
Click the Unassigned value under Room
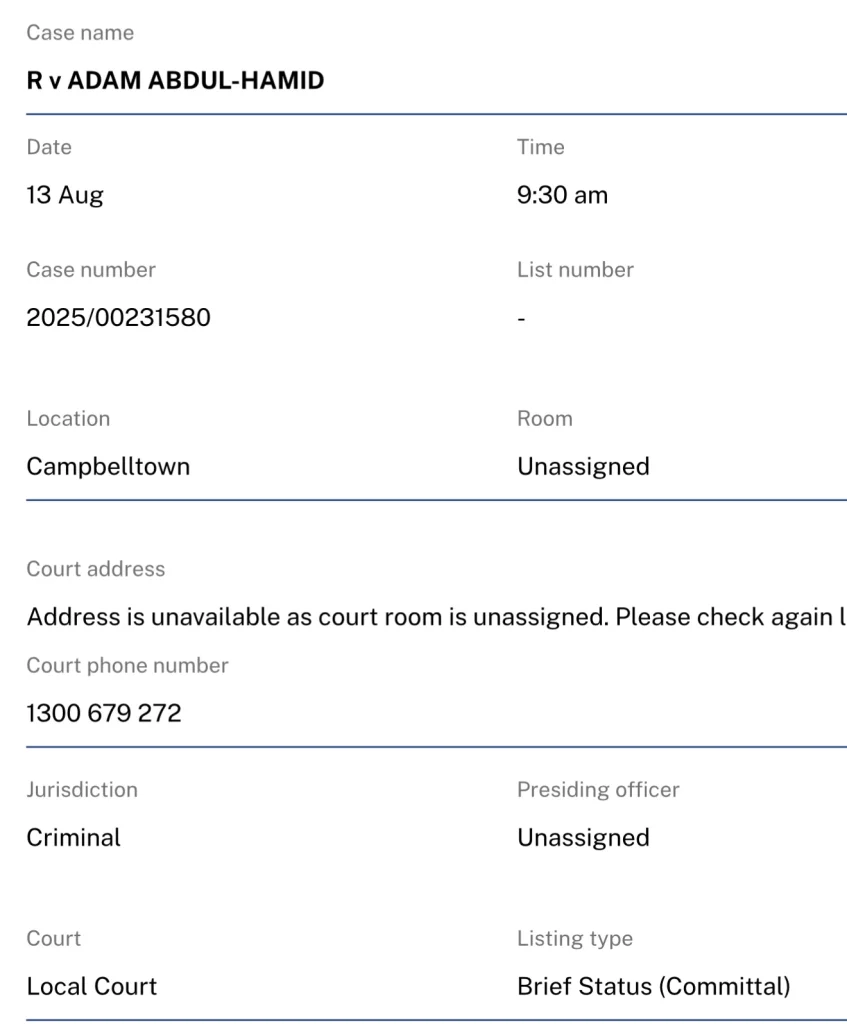pyautogui.click(x=583, y=466)
